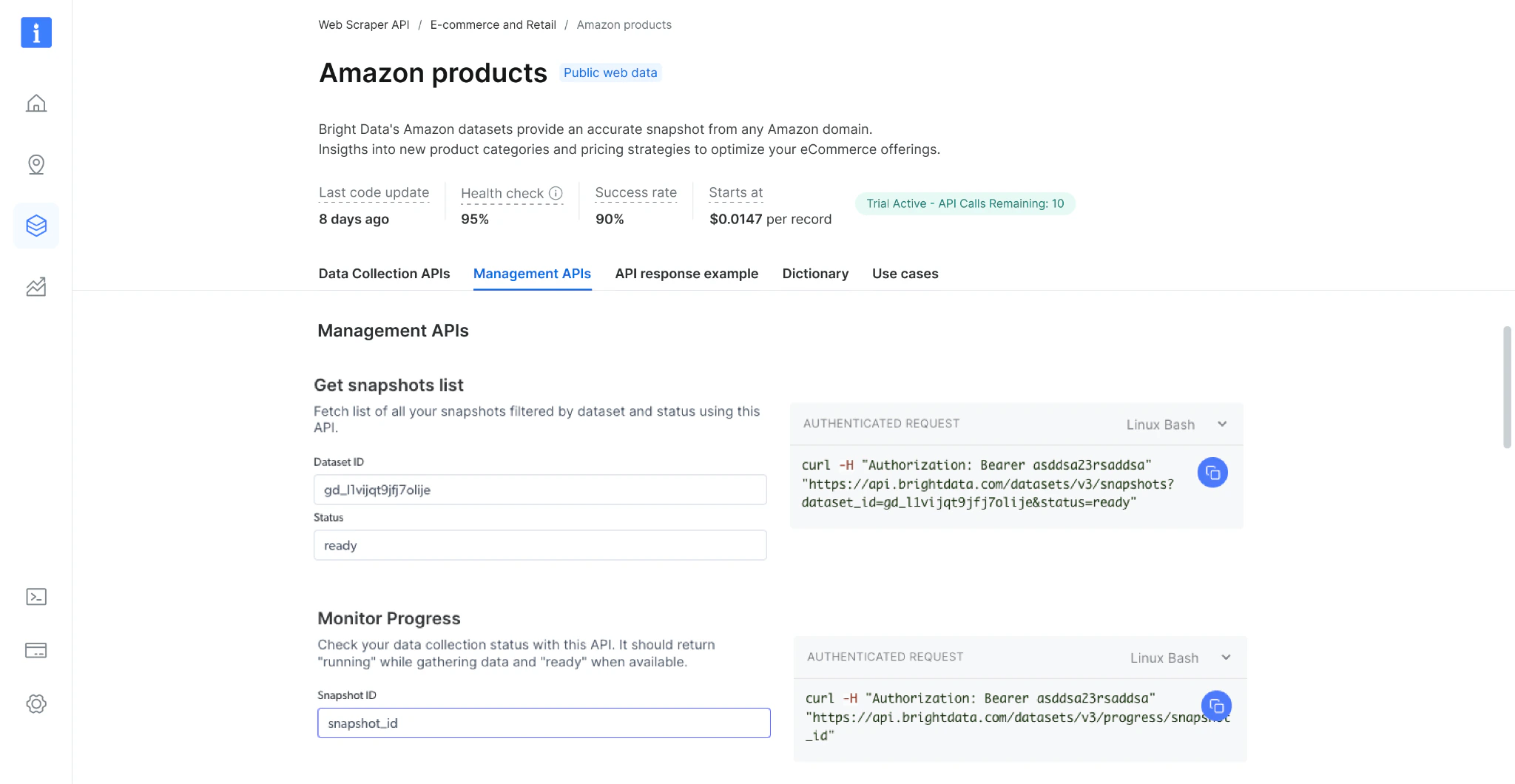The width and height of the screenshot is (1515, 784).
Task: Open the E-commerce and Retail breadcrumb
Action: click(x=493, y=24)
